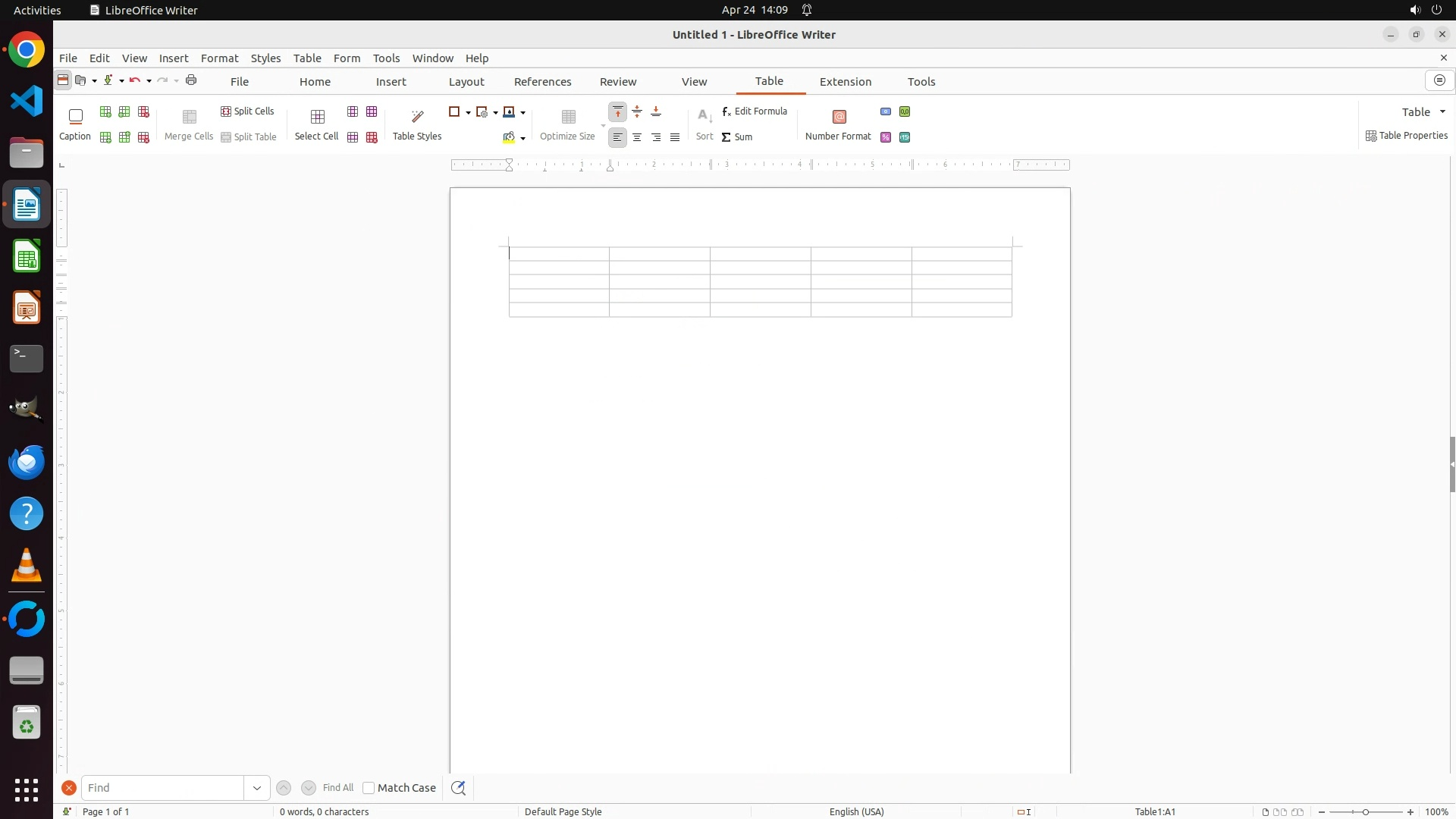Screen dimensions: 1456x819
Task: Click the Table Styles wand icon
Action: coord(417,117)
